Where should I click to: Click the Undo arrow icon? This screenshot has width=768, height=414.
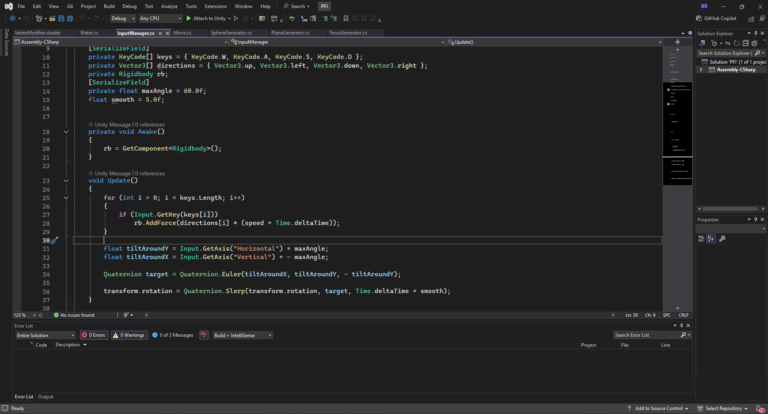82,19
